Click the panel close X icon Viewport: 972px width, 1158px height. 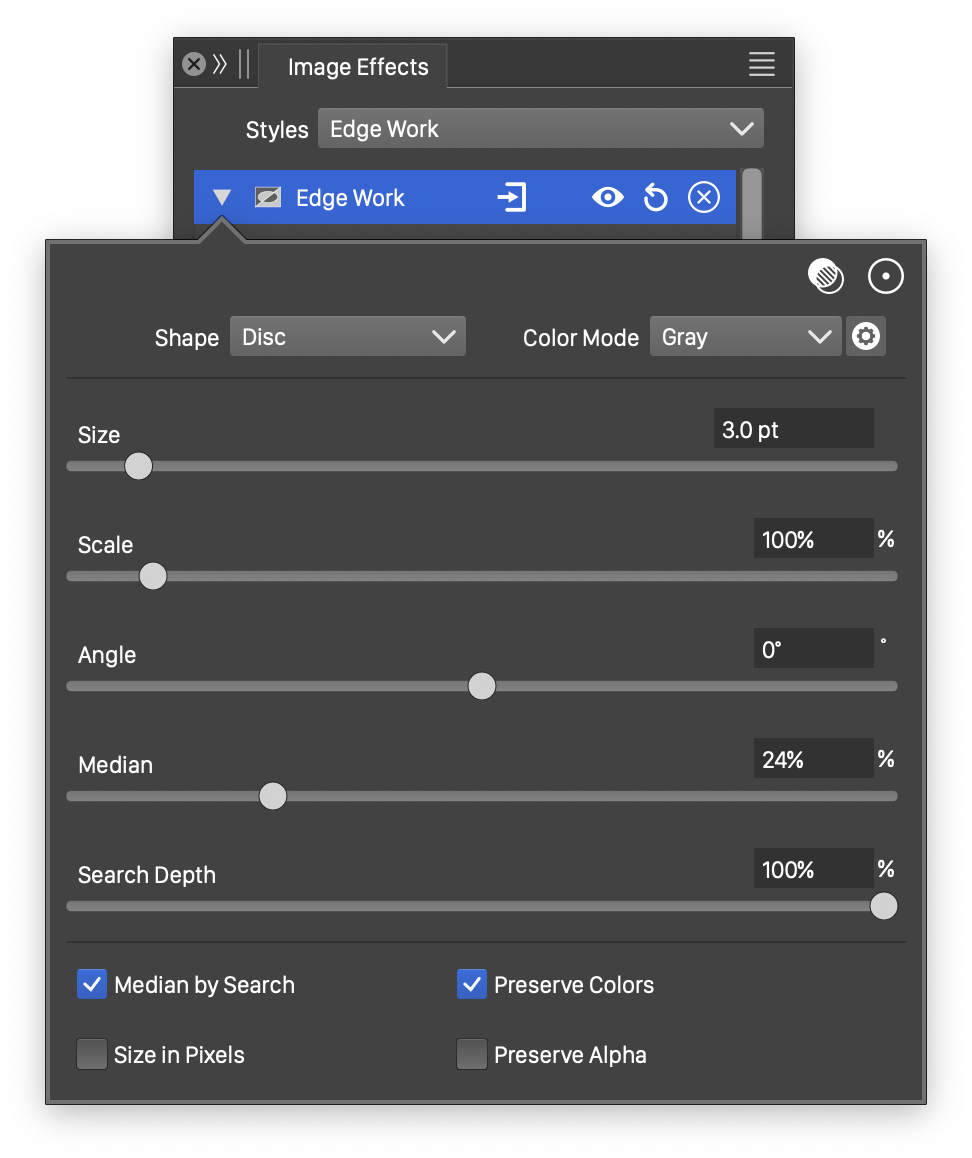click(194, 65)
